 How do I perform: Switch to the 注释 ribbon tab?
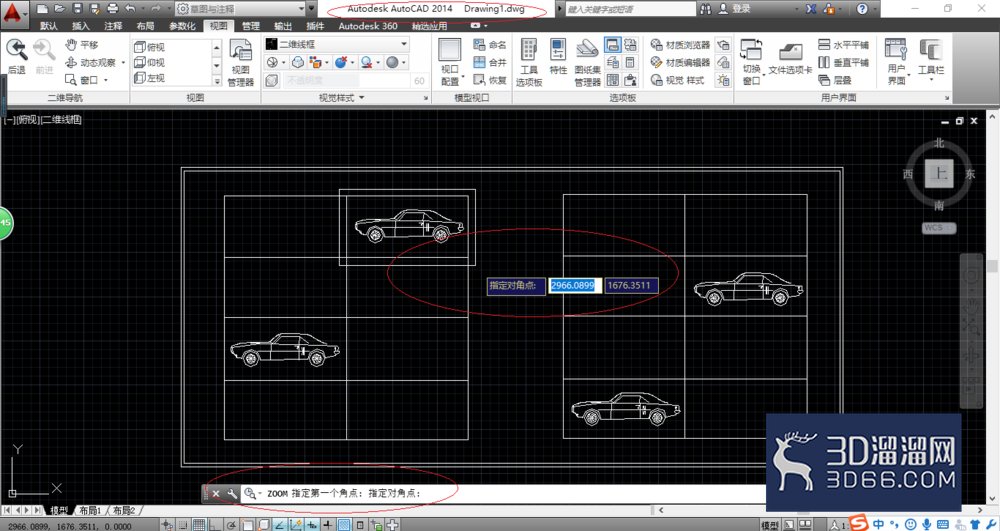click(x=113, y=26)
